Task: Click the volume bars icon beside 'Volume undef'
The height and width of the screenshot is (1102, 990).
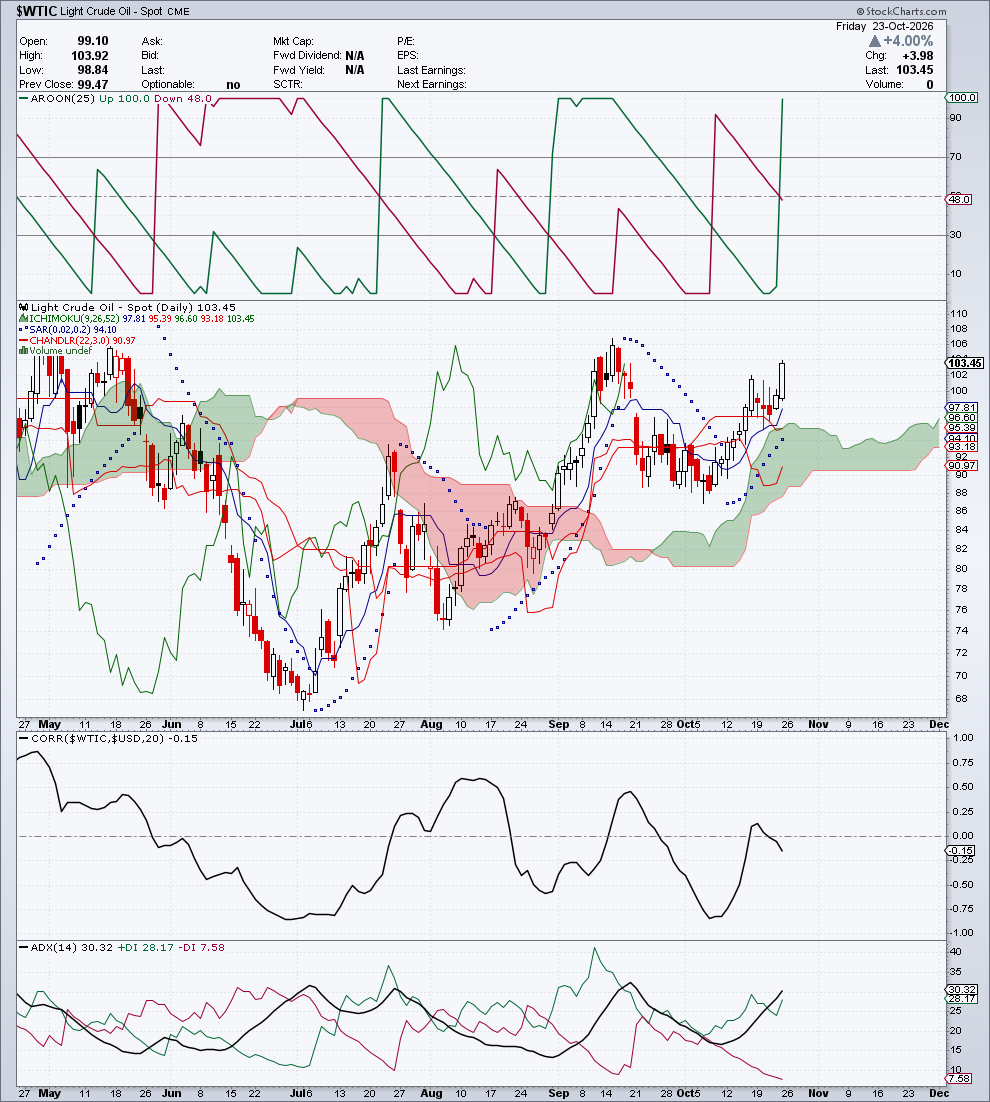Action: click(x=24, y=350)
